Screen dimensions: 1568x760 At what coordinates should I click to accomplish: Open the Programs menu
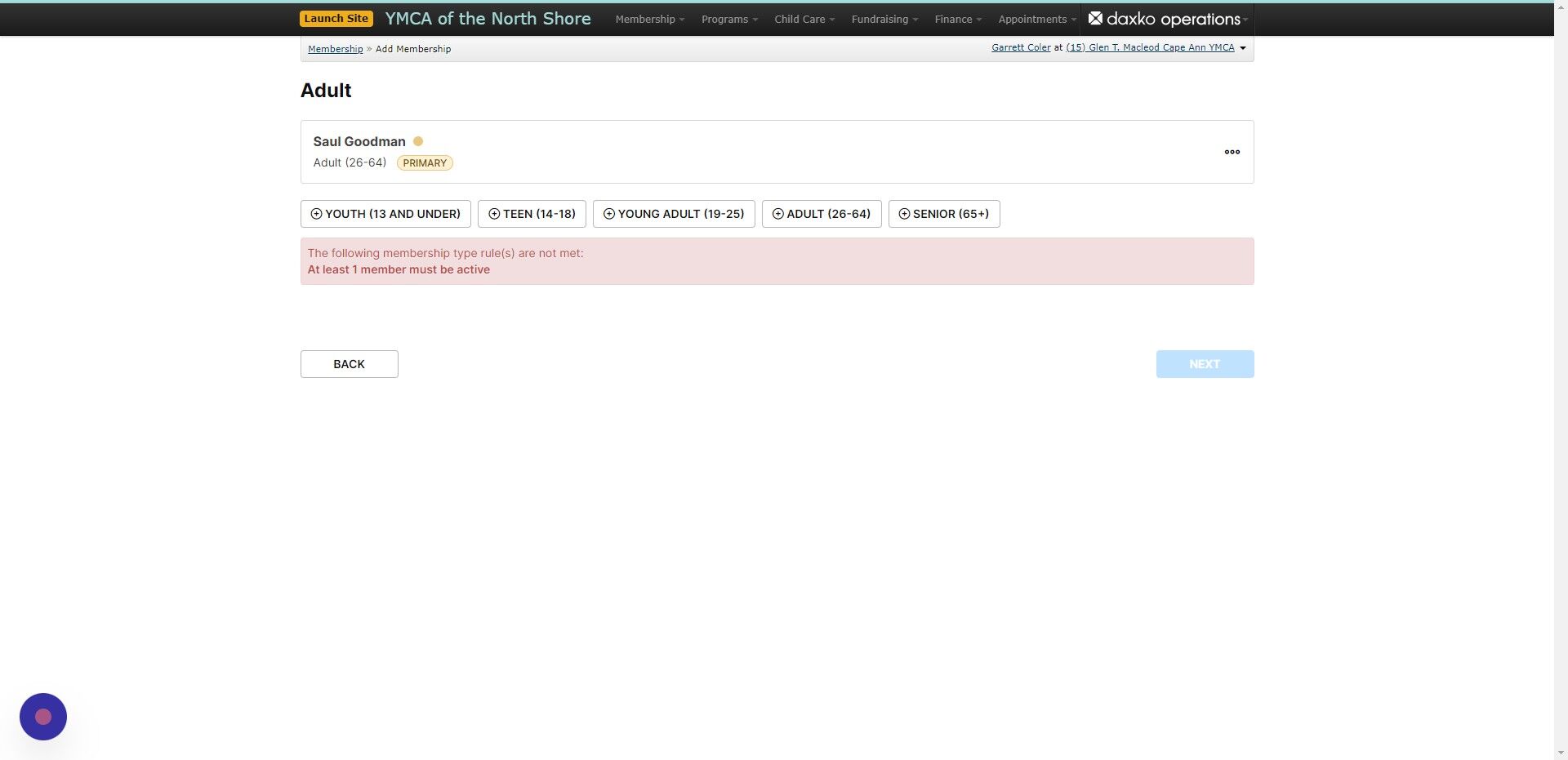point(729,19)
